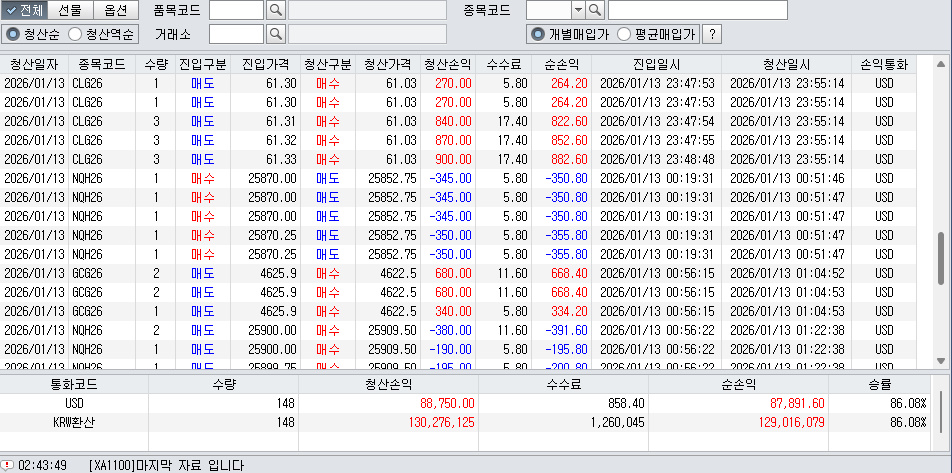
Task: Switch to the 옵션 tab
Action: (115, 11)
